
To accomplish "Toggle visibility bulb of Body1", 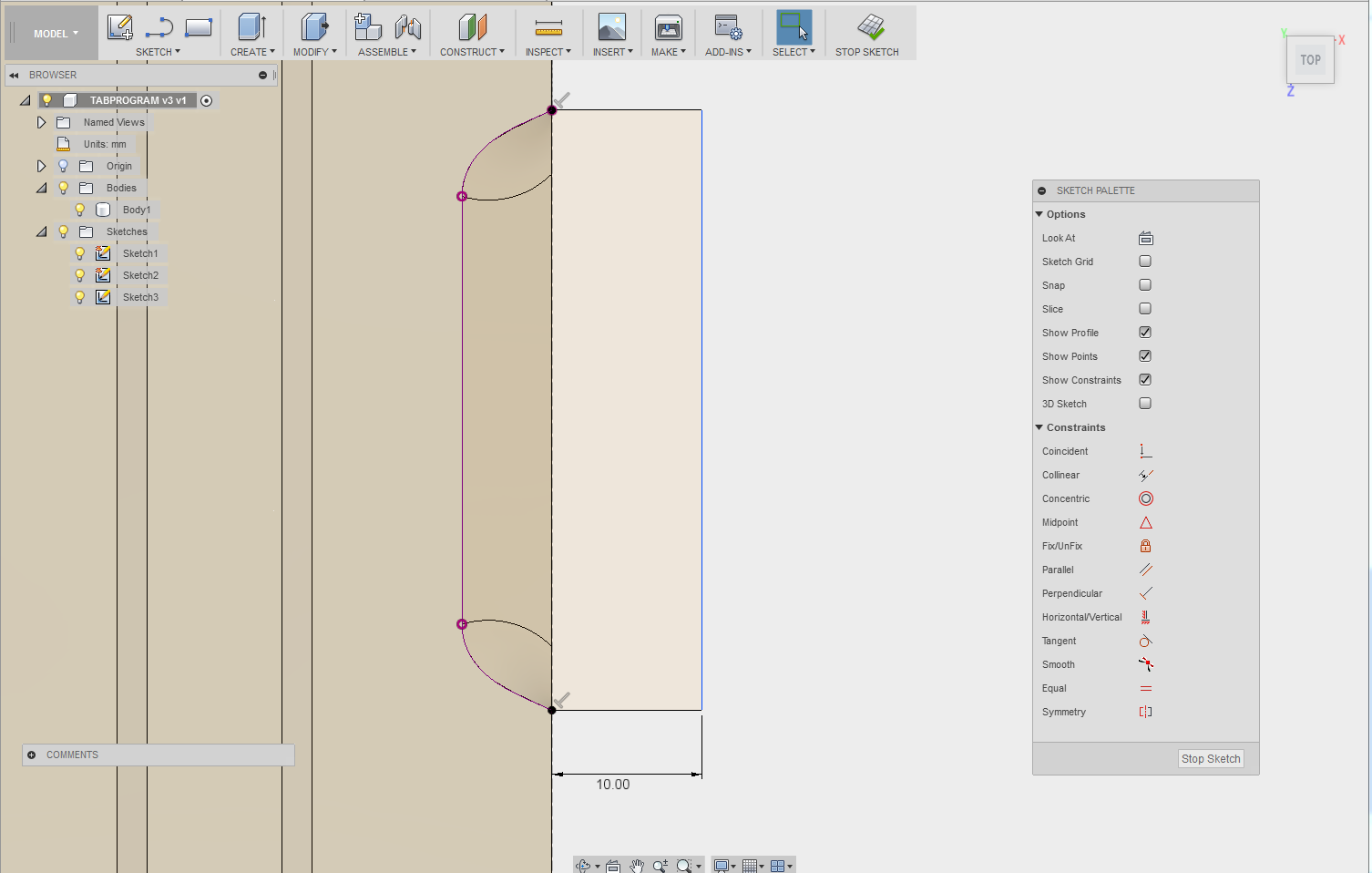I will 80,210.
